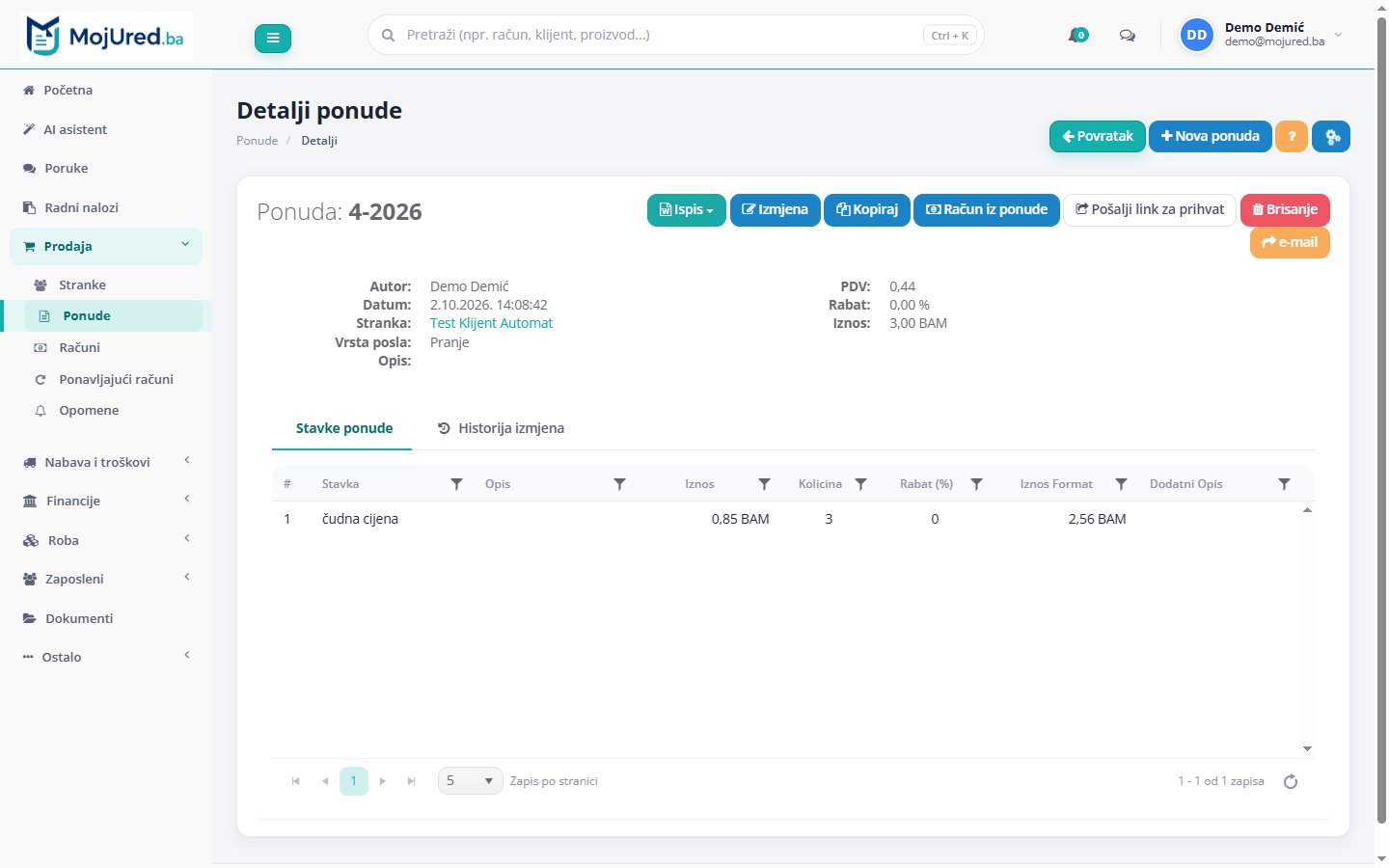The height and width of the screenshot is (868, 1389).
Task: Open the Demo Demić user menu
Action: 1262,35
